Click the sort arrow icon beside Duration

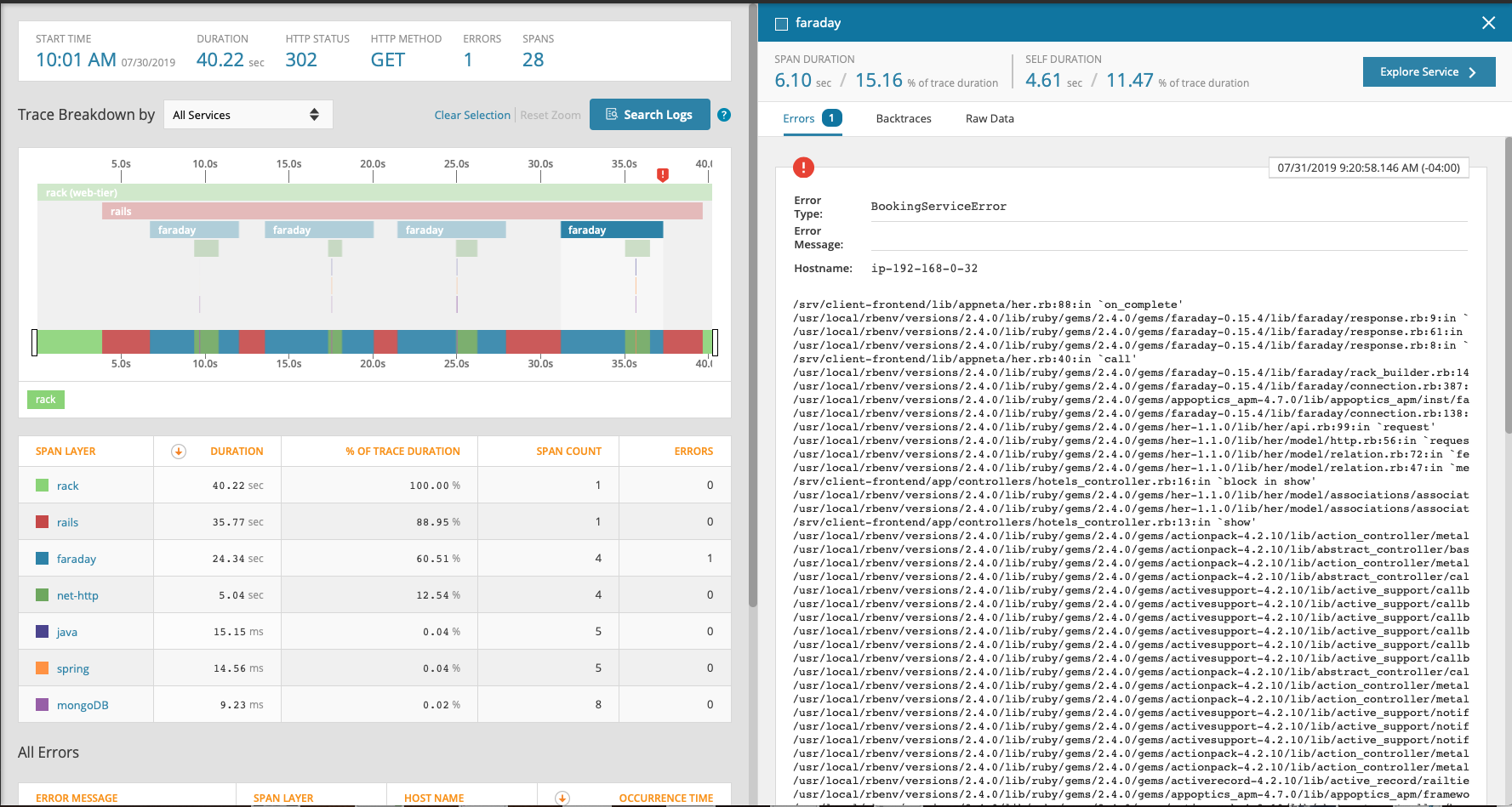click(179, 452)
